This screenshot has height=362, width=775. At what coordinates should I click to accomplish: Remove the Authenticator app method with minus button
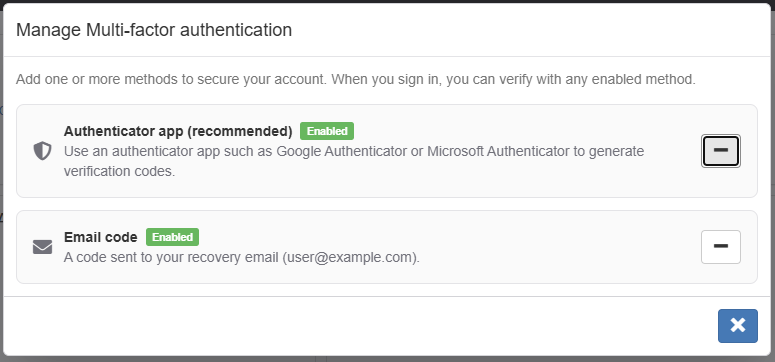pyautogui.click(x=721, y=151)
